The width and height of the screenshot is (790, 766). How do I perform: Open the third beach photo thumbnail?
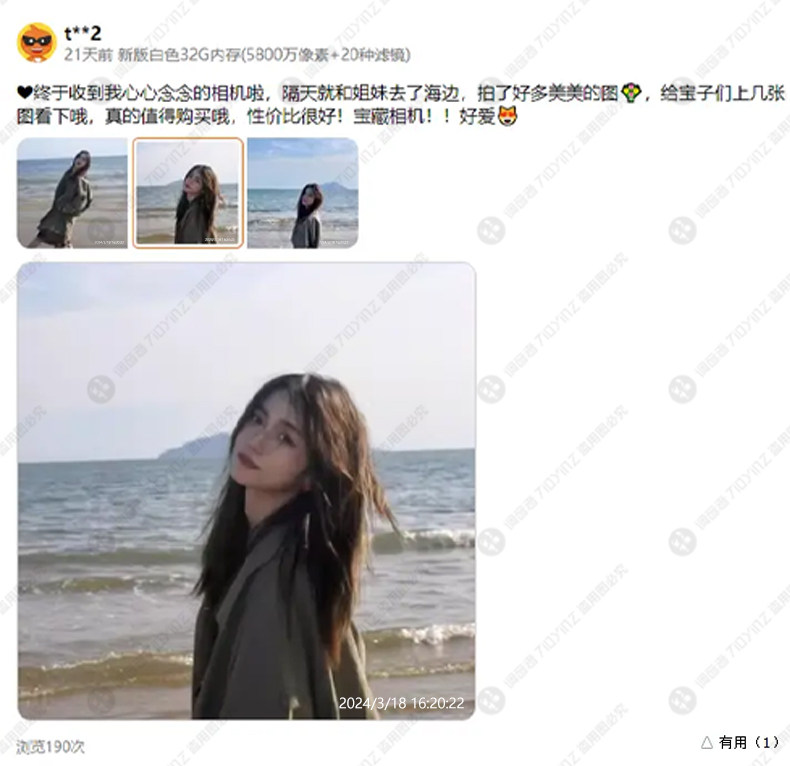pyautogui.click(x=303, y=193)
